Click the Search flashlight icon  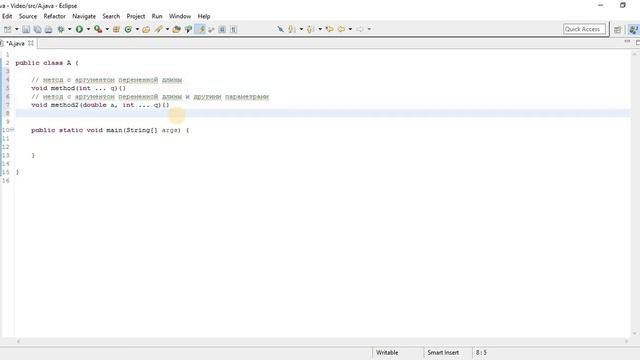pyautogui.click(x=158, y=29)
